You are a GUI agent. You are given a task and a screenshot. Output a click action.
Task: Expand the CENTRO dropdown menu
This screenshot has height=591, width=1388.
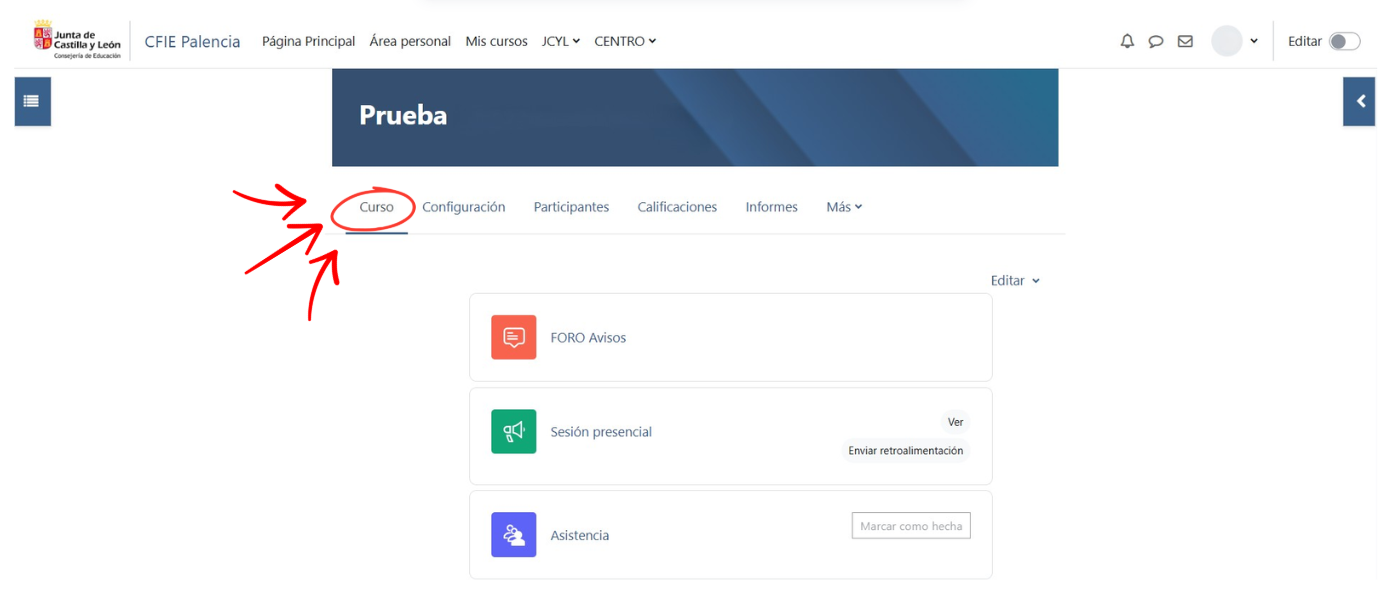coord(625,41)
